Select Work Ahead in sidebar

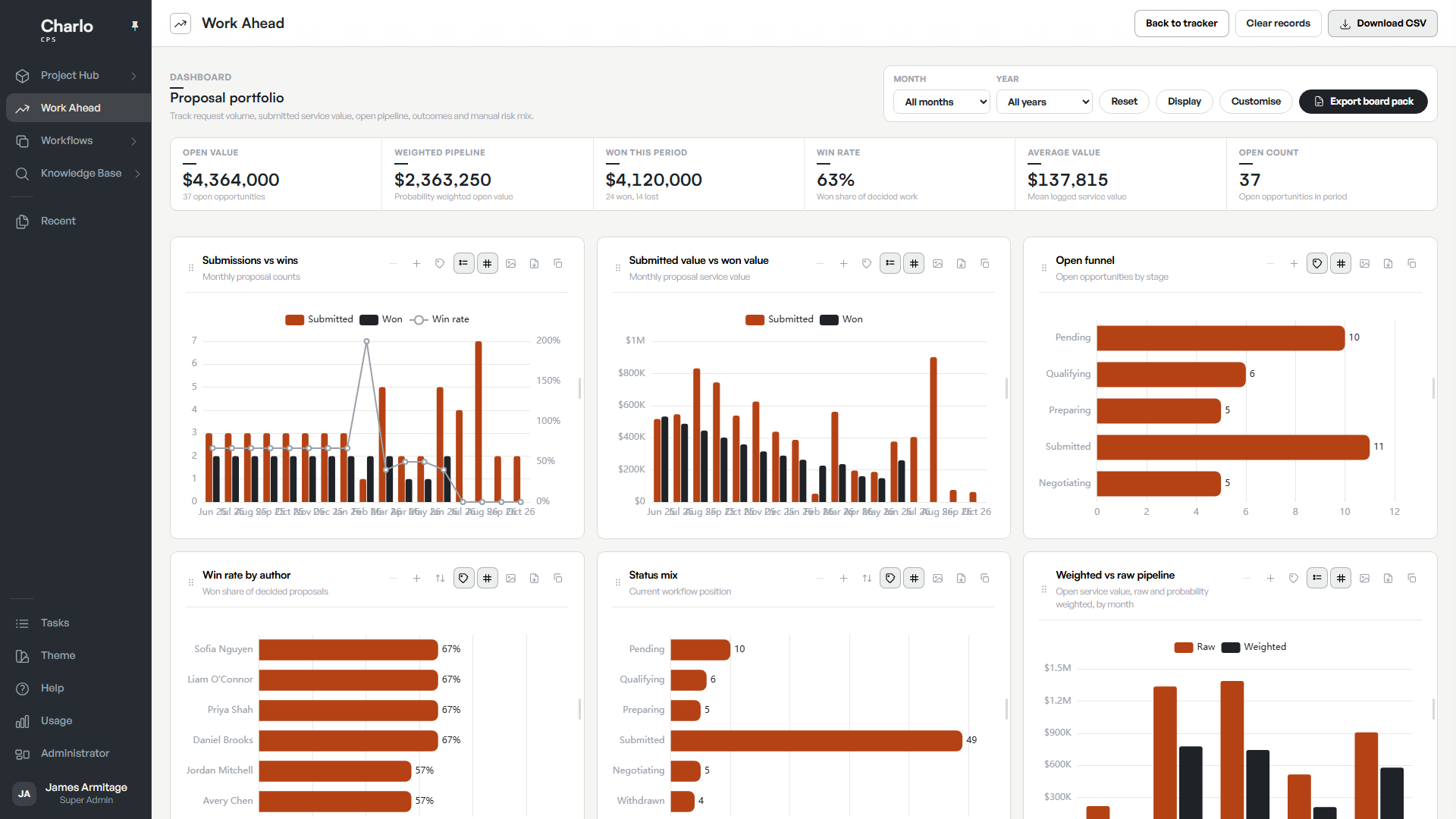[x=78, y=108]
